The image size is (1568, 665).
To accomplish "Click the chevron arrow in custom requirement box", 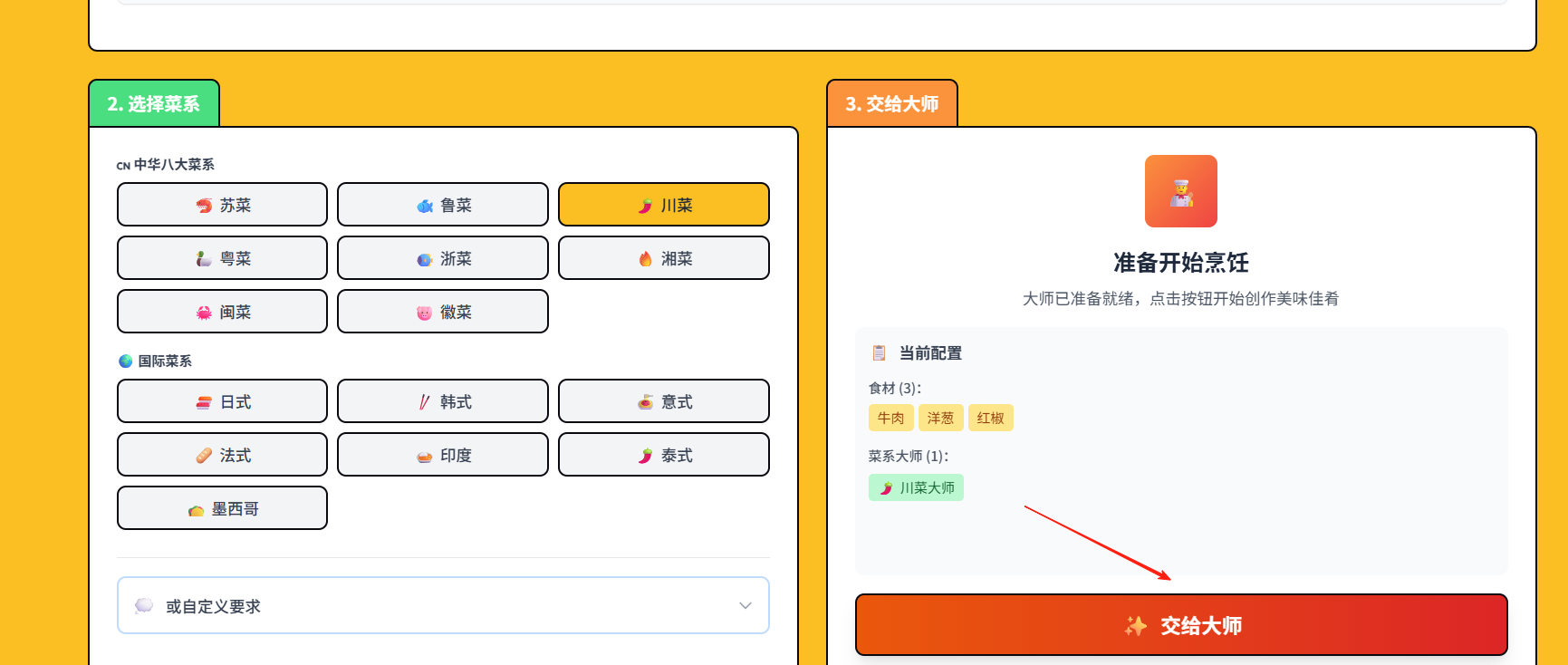I will coord(745,605).
